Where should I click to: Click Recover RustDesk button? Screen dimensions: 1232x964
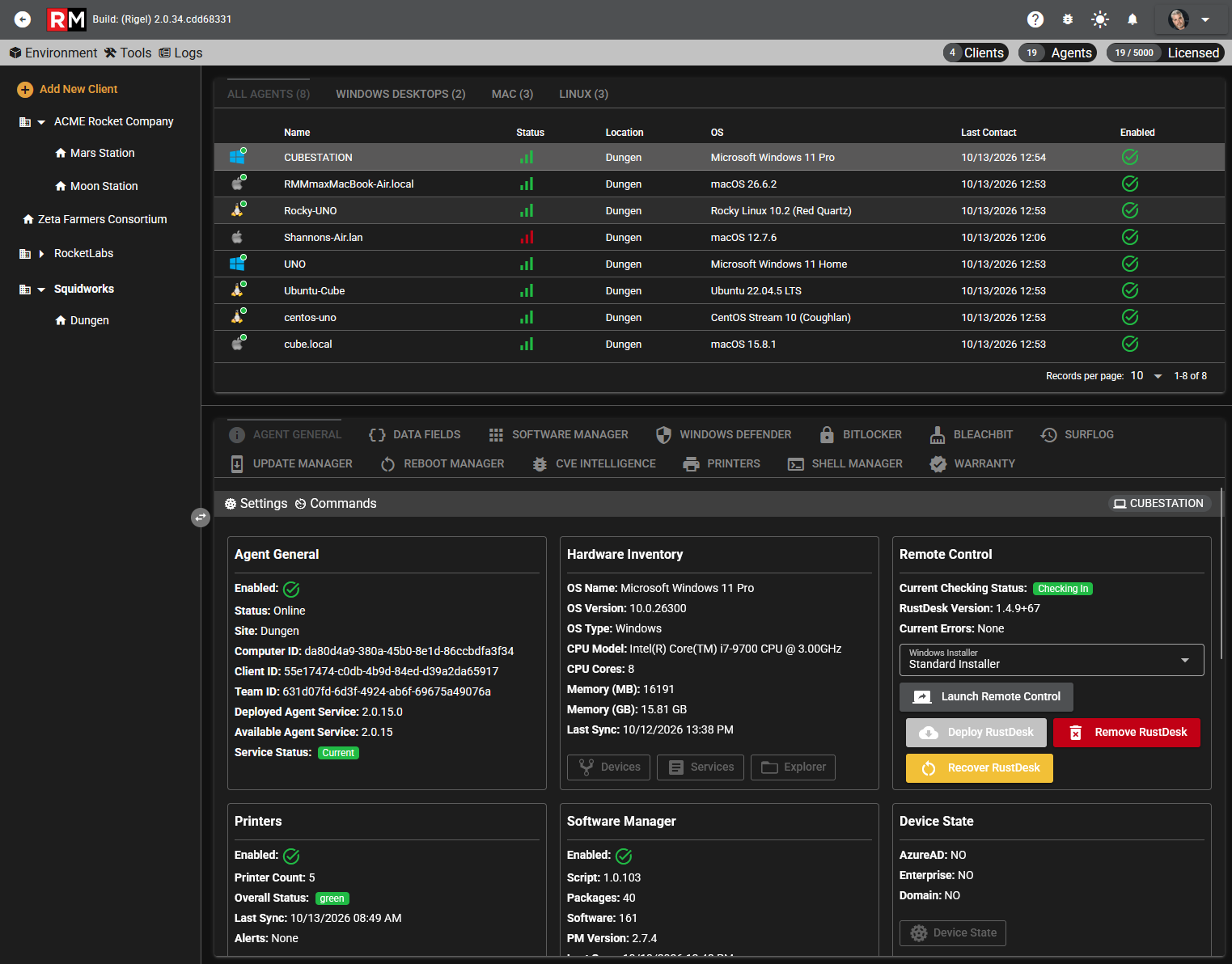[980, 767]
